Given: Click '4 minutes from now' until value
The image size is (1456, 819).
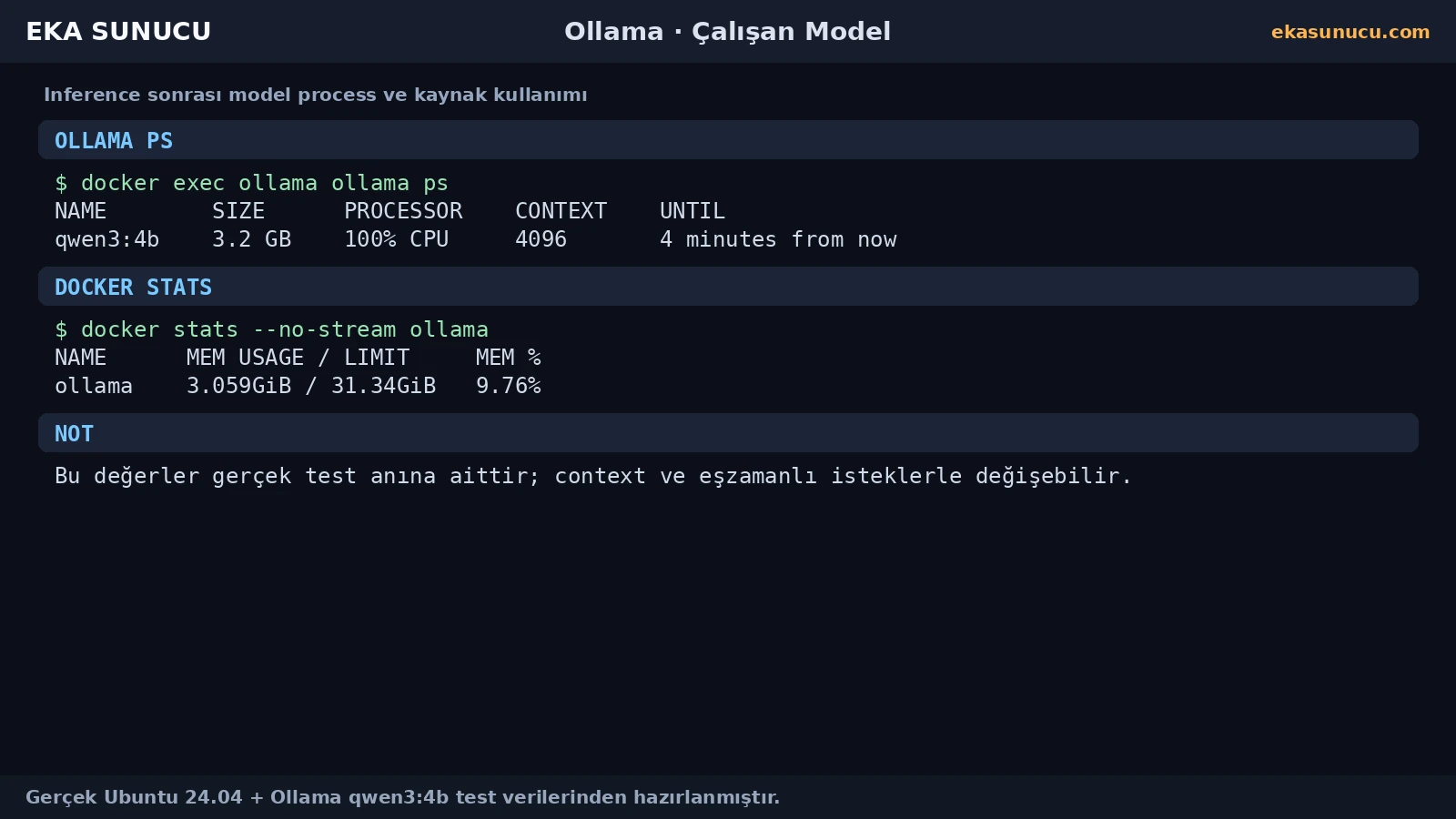Looking at the screenshot, I should coord(778,239).
